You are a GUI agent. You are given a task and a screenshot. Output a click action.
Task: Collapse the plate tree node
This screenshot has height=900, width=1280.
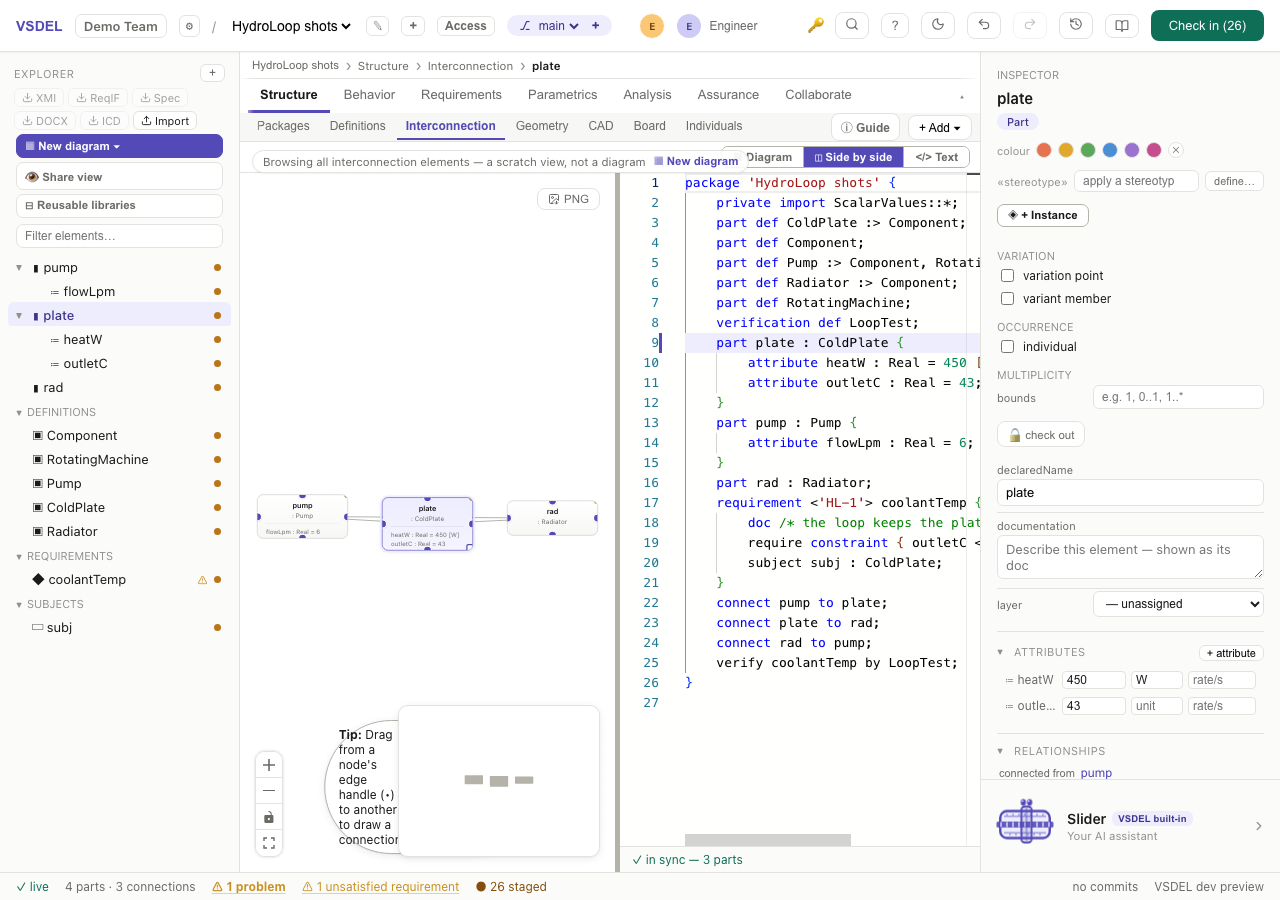(x=19, y=316)
